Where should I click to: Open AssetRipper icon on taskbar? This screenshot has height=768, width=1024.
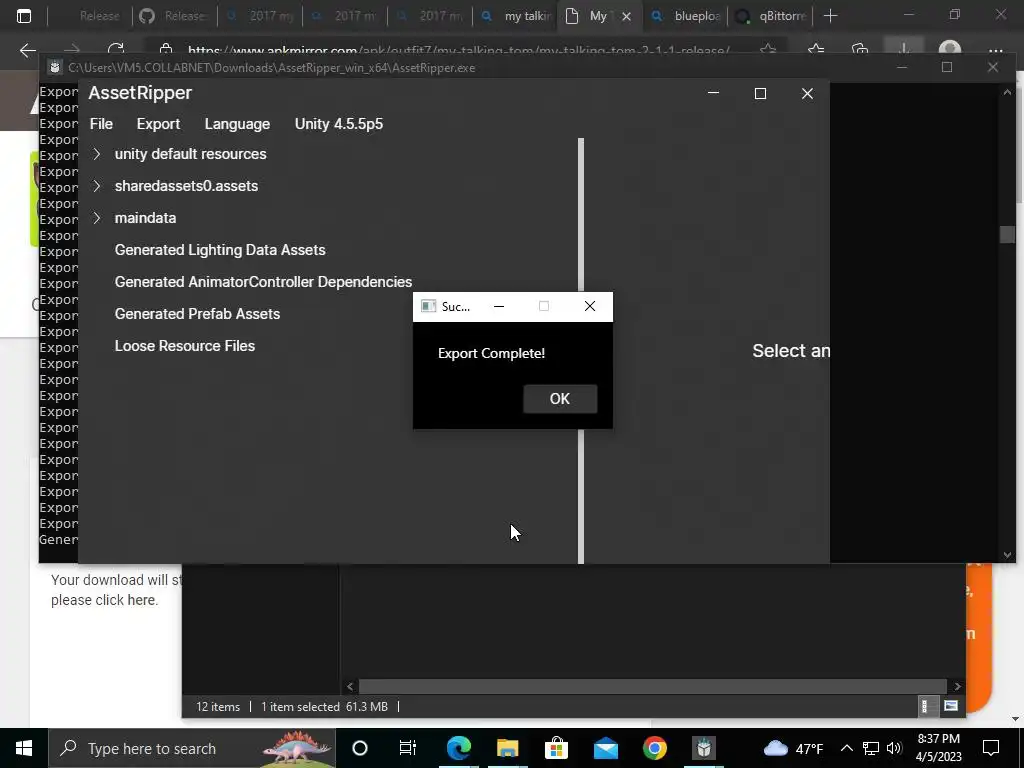(x=703, y=748)
